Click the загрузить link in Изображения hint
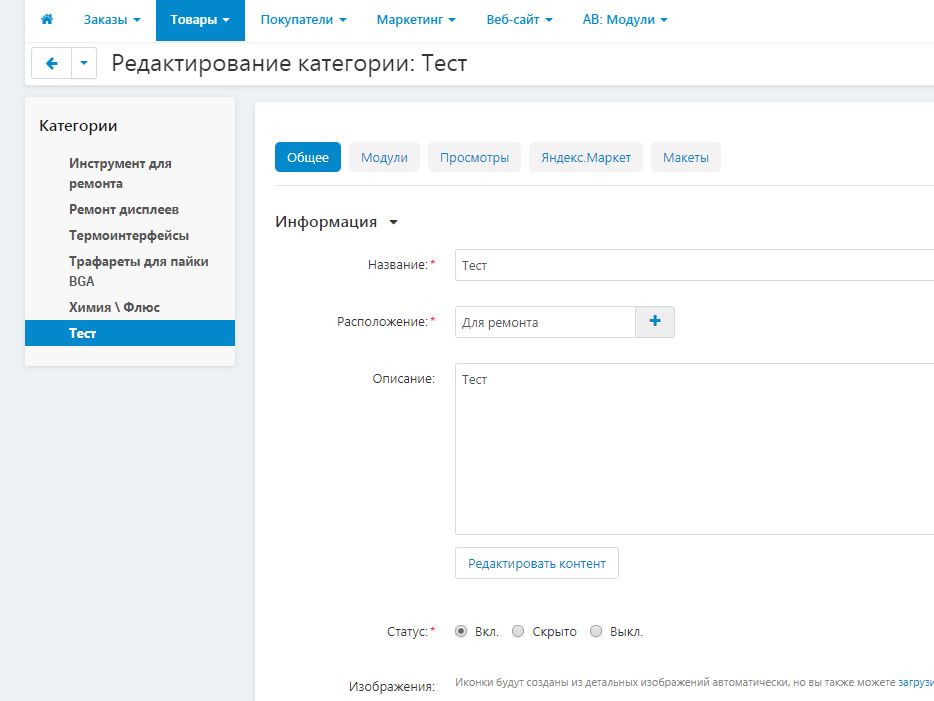The image size is (934, 701). pos(916,683)
